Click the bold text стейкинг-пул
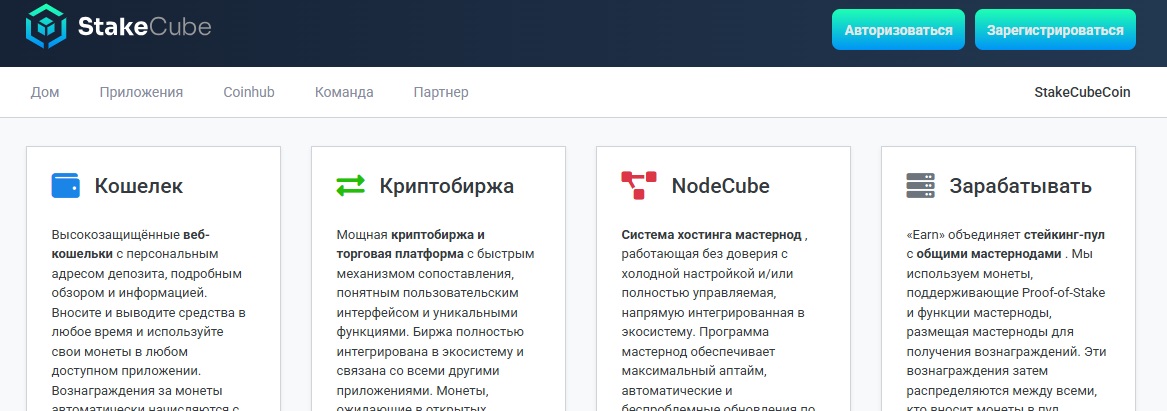Viewport: 1167px width, 411px height. (1064, 235)
